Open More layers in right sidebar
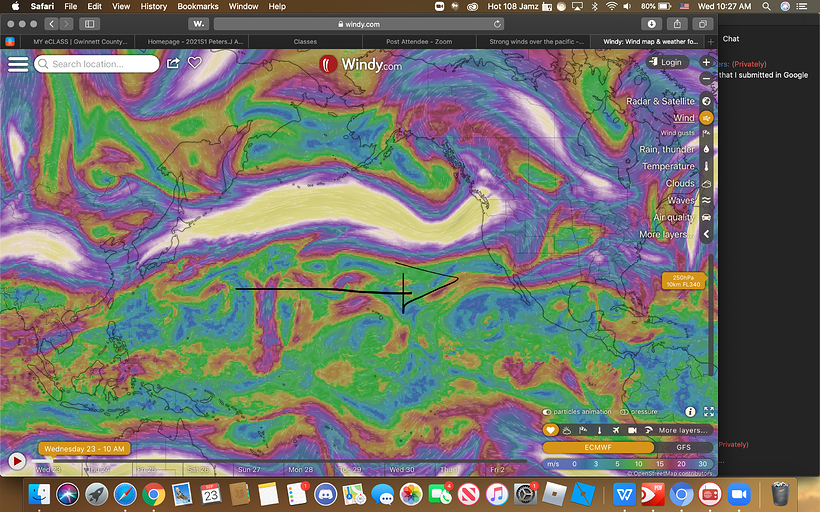Viewport: 820px width, 512px height. click(x=667, y=235)
